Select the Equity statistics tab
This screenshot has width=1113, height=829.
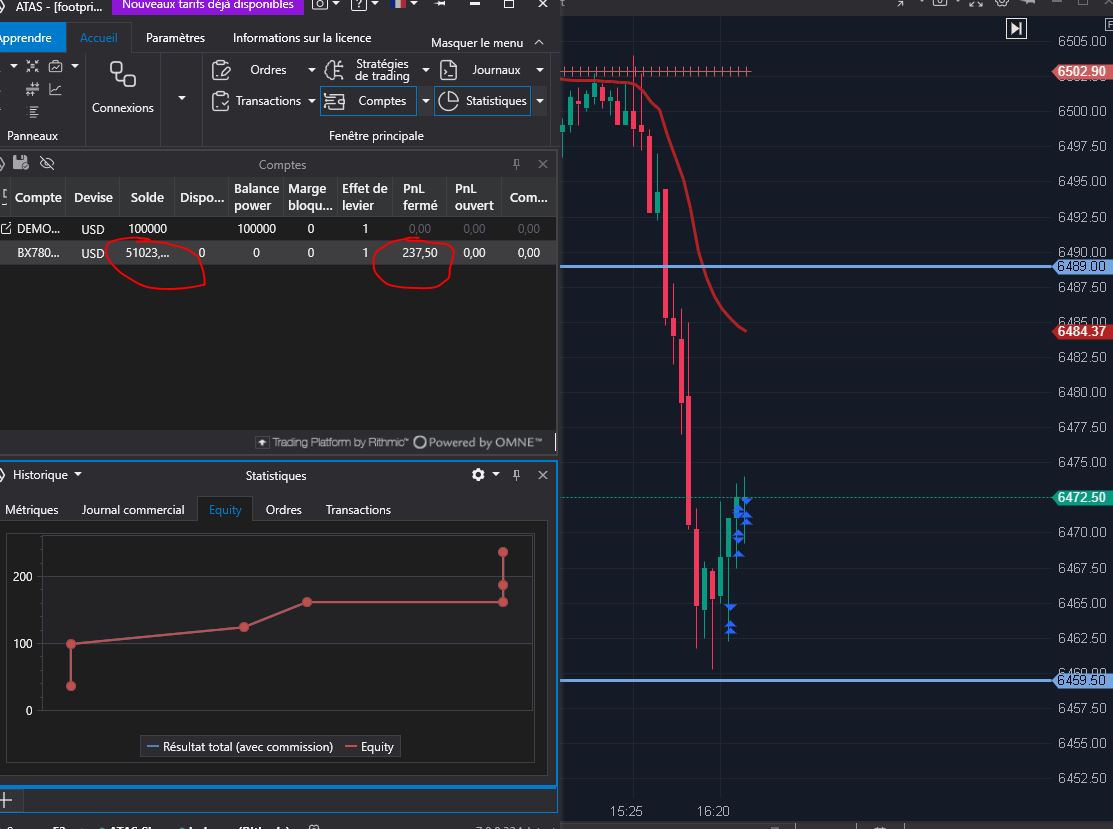(x=225, y=510)
